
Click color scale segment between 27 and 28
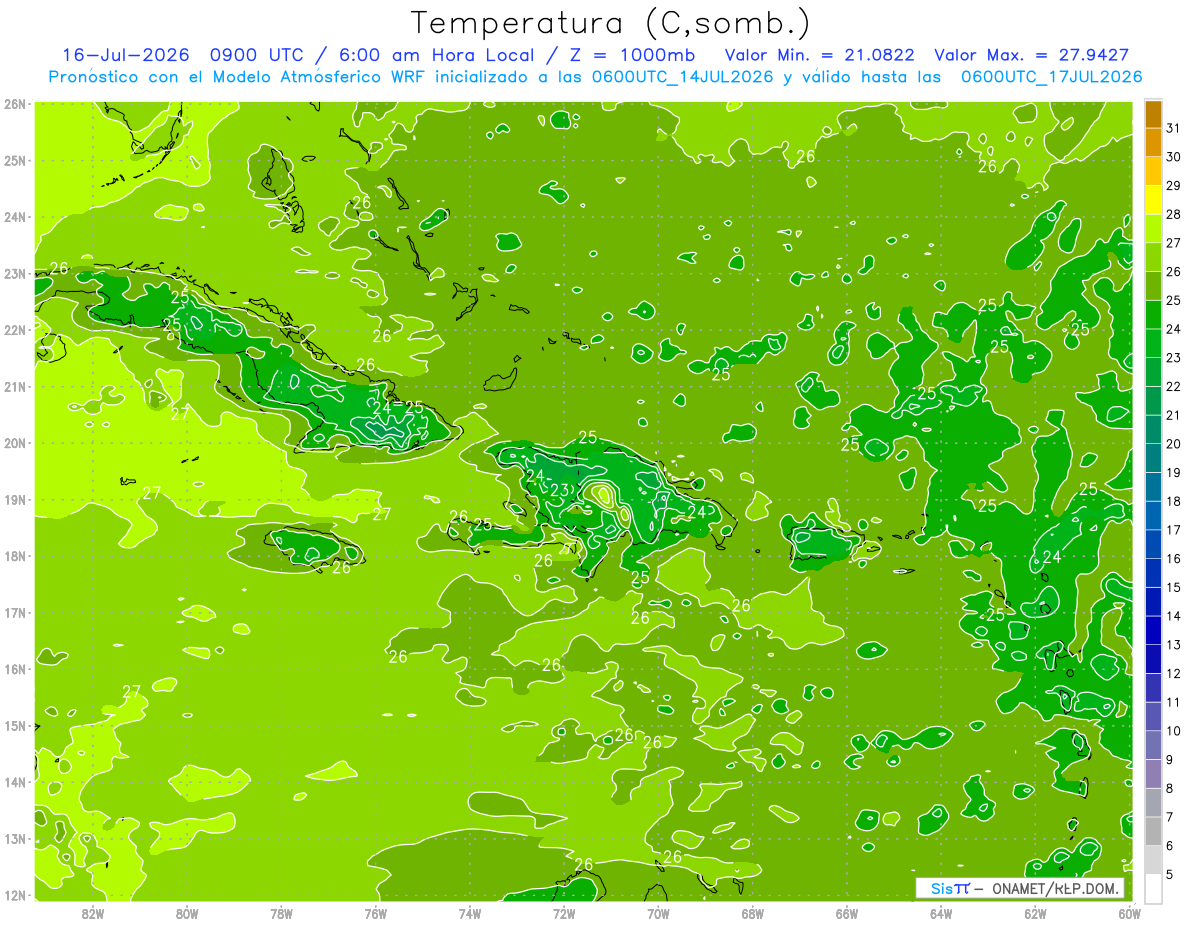(1153, 230)
